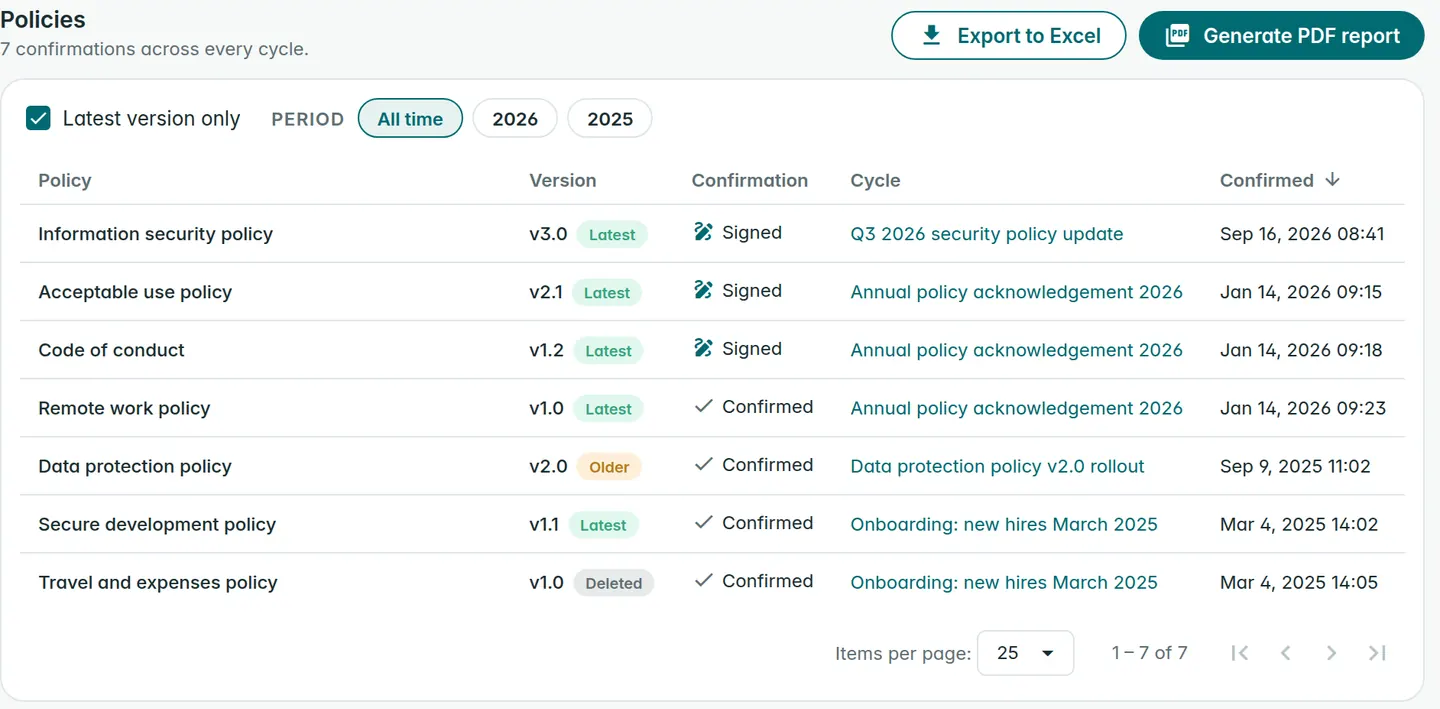Select the Secure development policy row name
The image size is (1440, 709).
point(157,524)
